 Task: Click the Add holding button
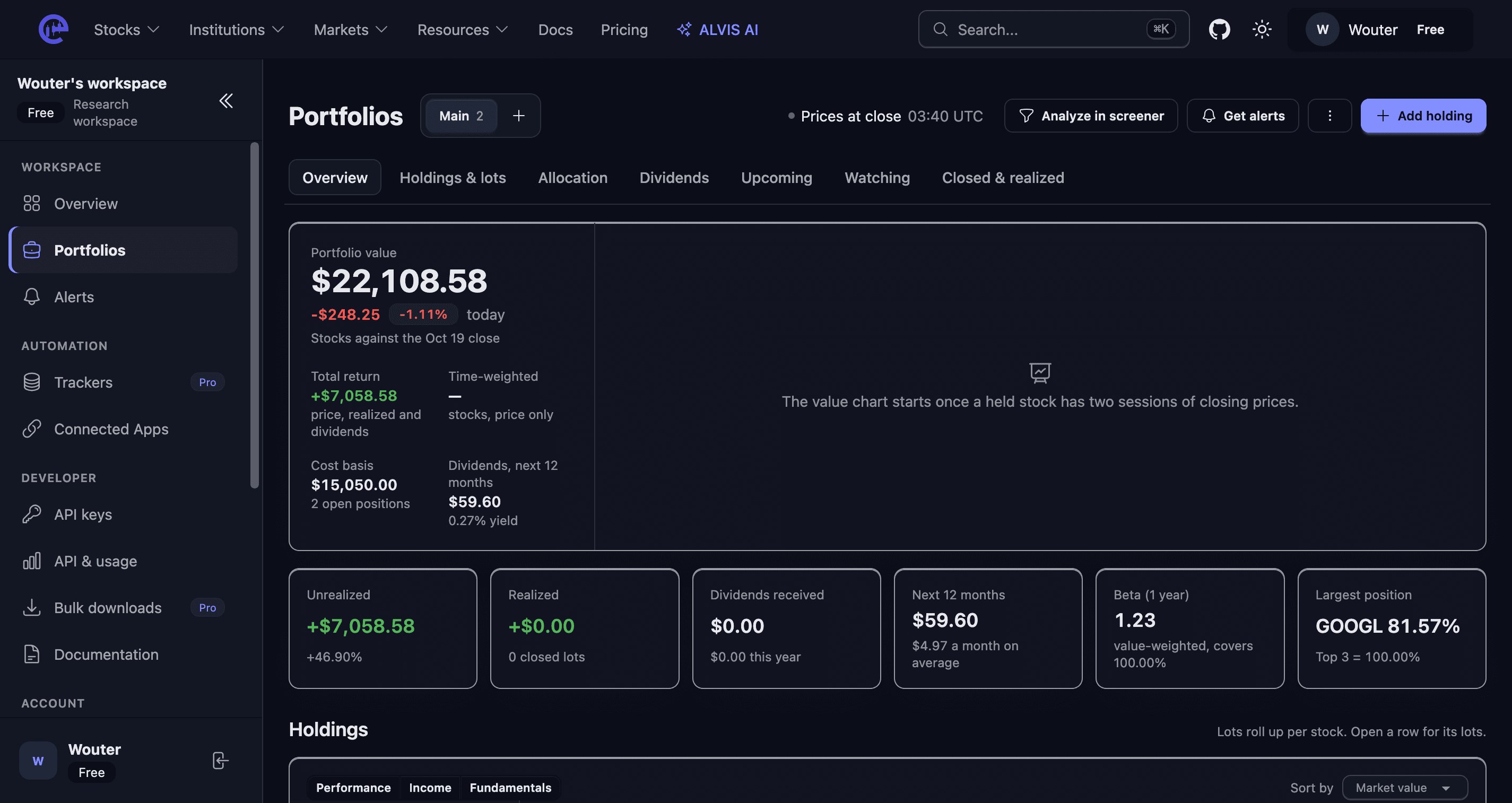point(1423,116)
